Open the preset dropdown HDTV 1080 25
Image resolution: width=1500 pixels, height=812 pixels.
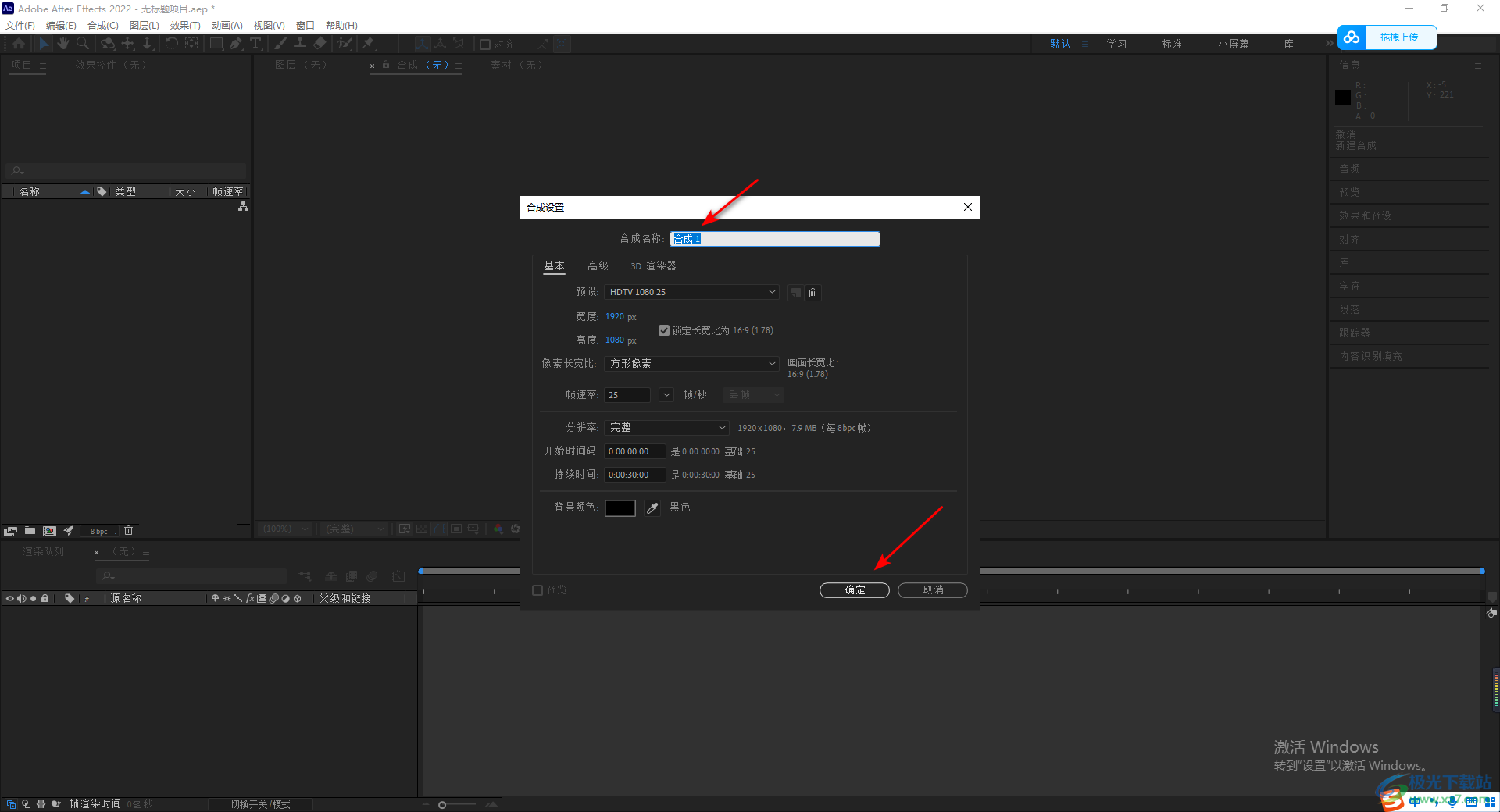[692, 292]
